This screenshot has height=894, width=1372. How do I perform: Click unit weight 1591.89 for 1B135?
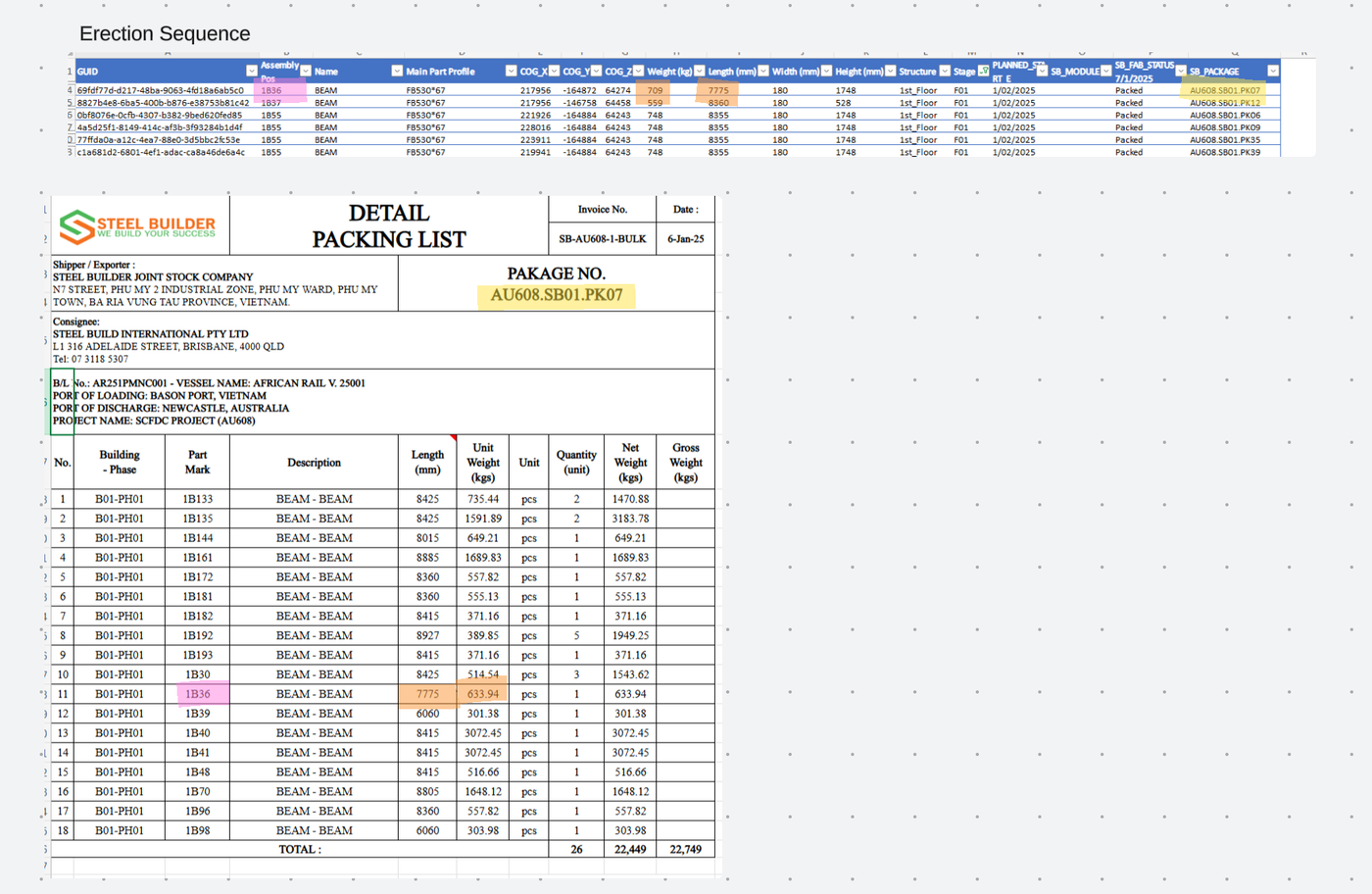point(483,519)
